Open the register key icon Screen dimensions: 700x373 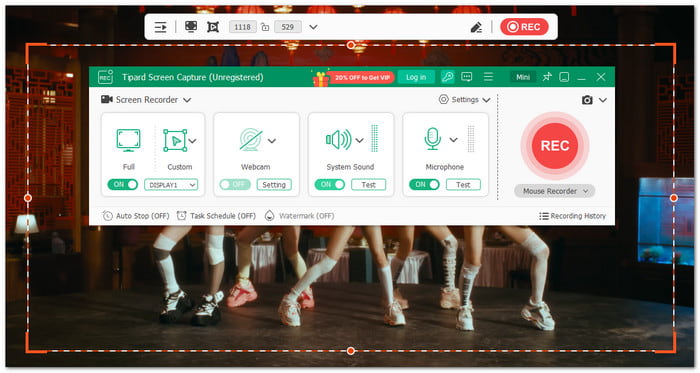[447, 77]
